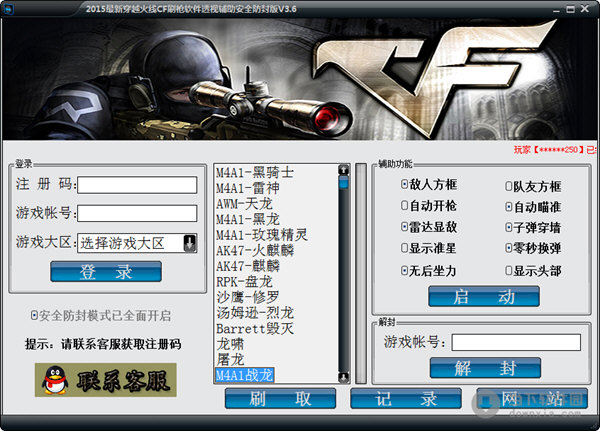Click the 注册码 input field

tap(137, 185)
